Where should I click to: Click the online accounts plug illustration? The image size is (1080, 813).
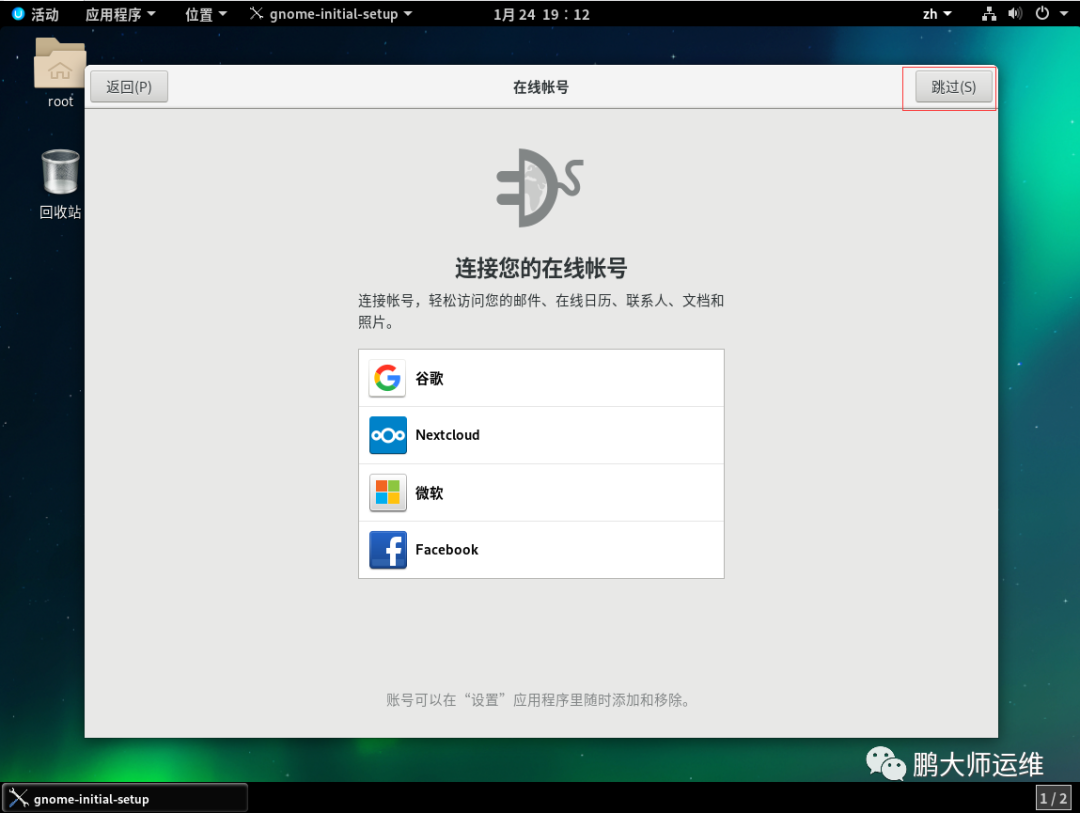click(540, 187)
